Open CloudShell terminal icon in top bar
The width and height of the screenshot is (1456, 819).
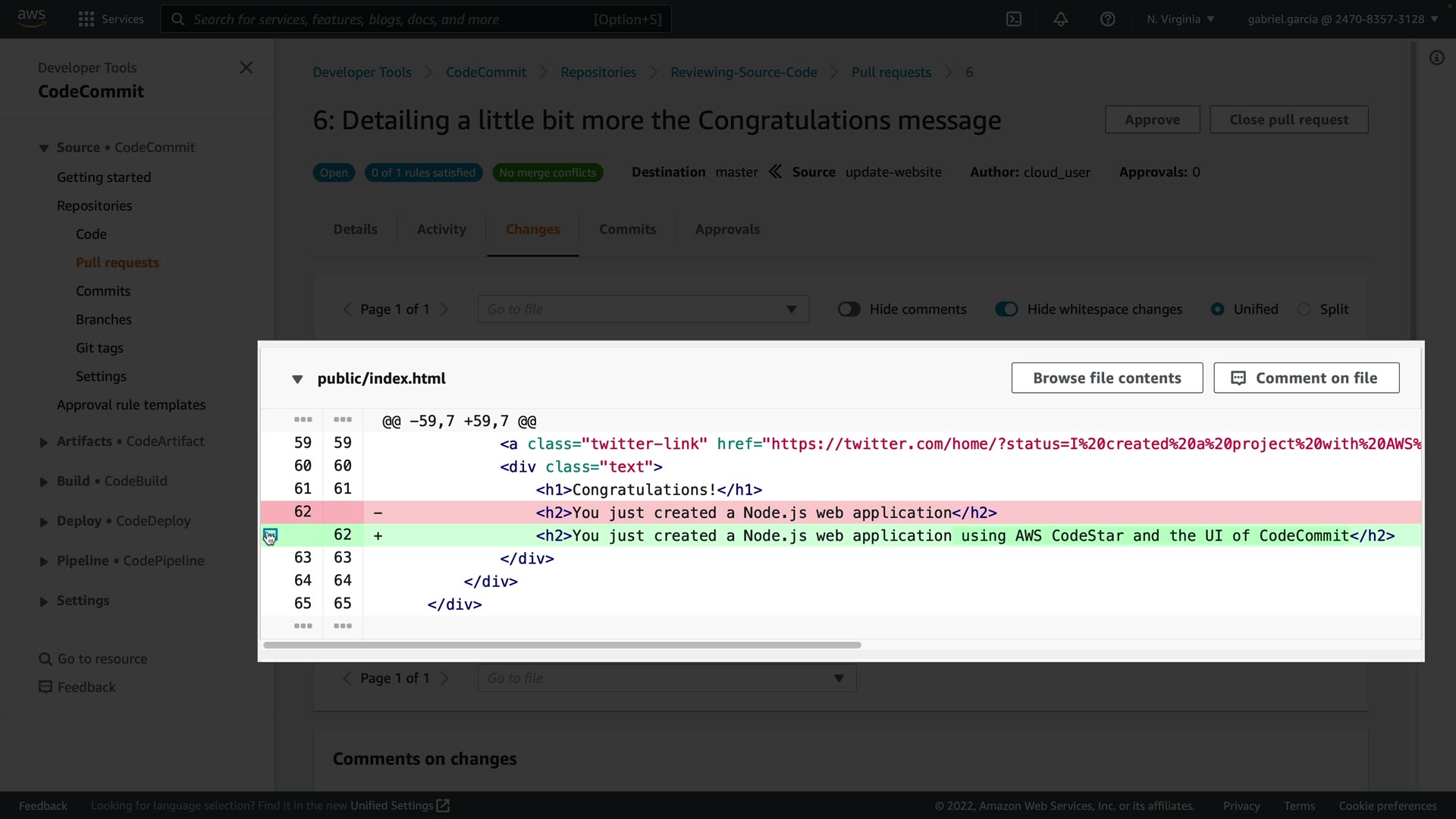(1014, 19)
